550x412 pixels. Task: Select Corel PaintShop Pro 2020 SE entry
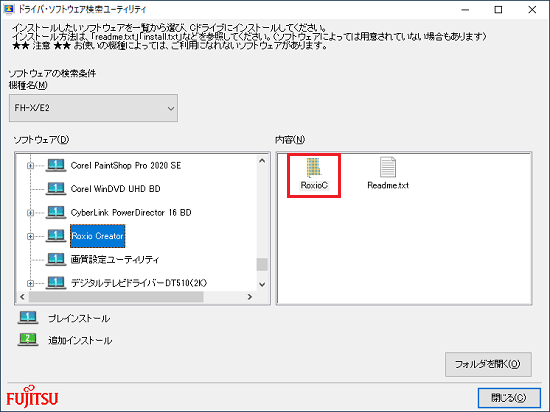(x=126, y=166)
